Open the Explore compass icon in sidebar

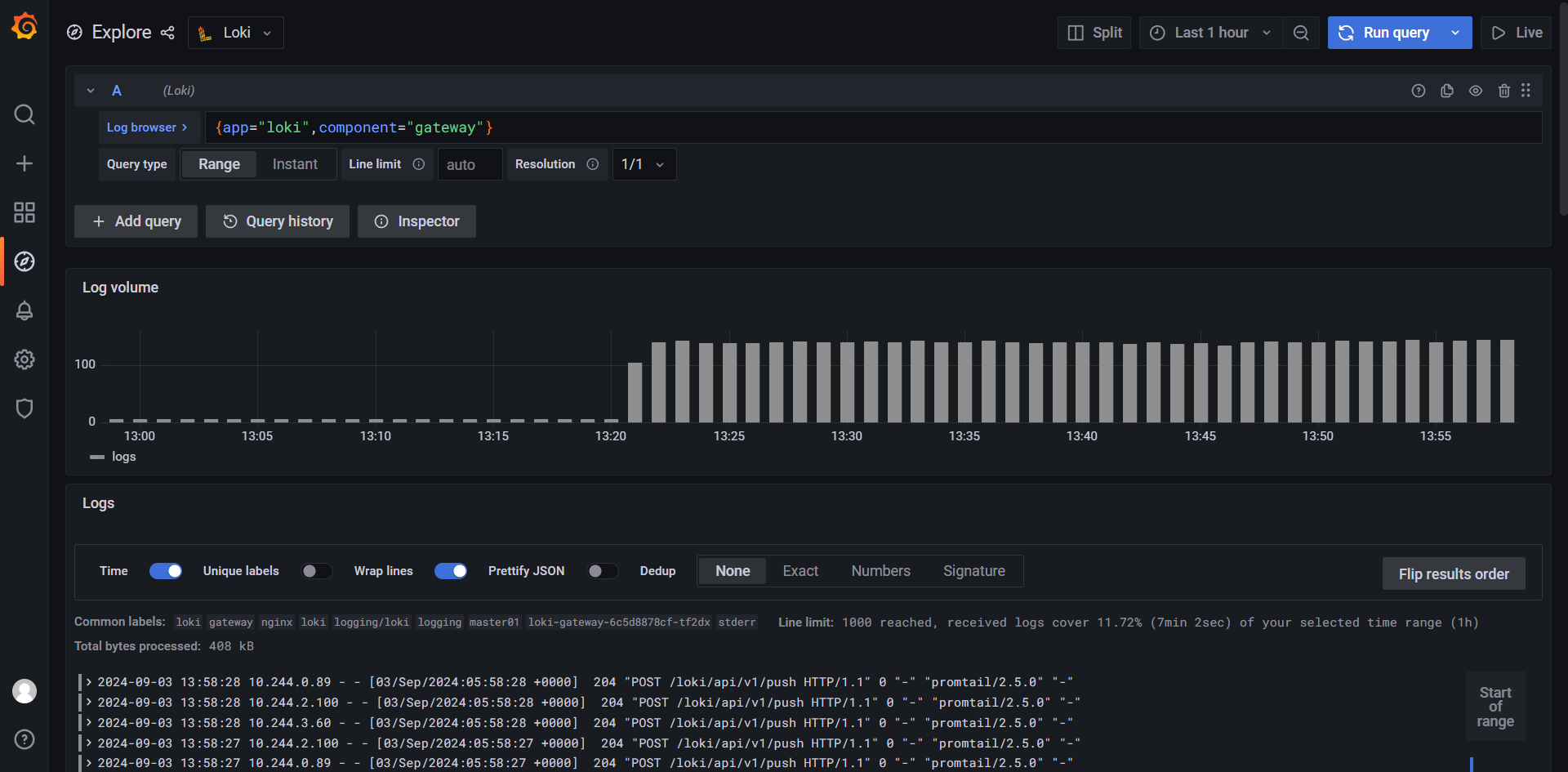click(24, 261)
